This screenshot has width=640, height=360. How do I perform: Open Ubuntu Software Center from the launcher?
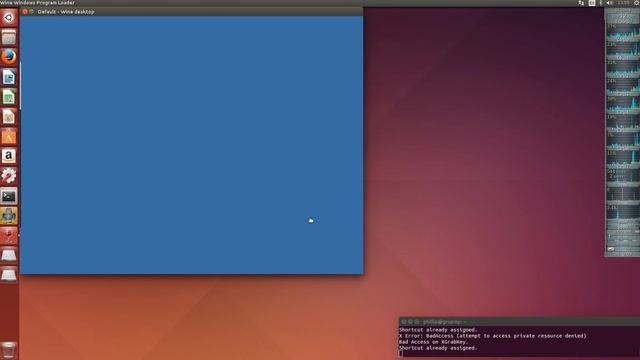[9, 137]
